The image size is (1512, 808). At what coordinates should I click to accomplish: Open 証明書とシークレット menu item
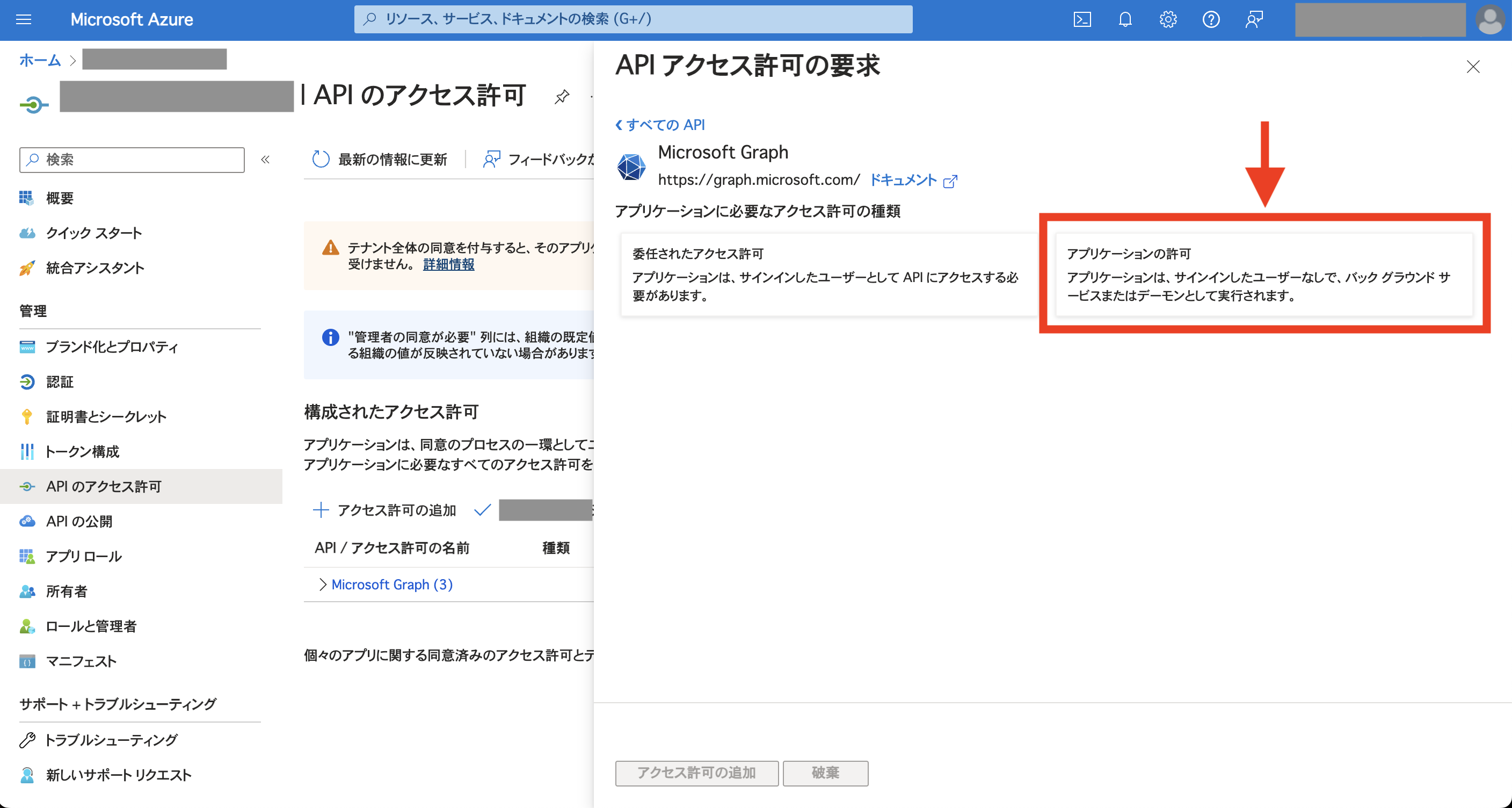pos(106,416)
